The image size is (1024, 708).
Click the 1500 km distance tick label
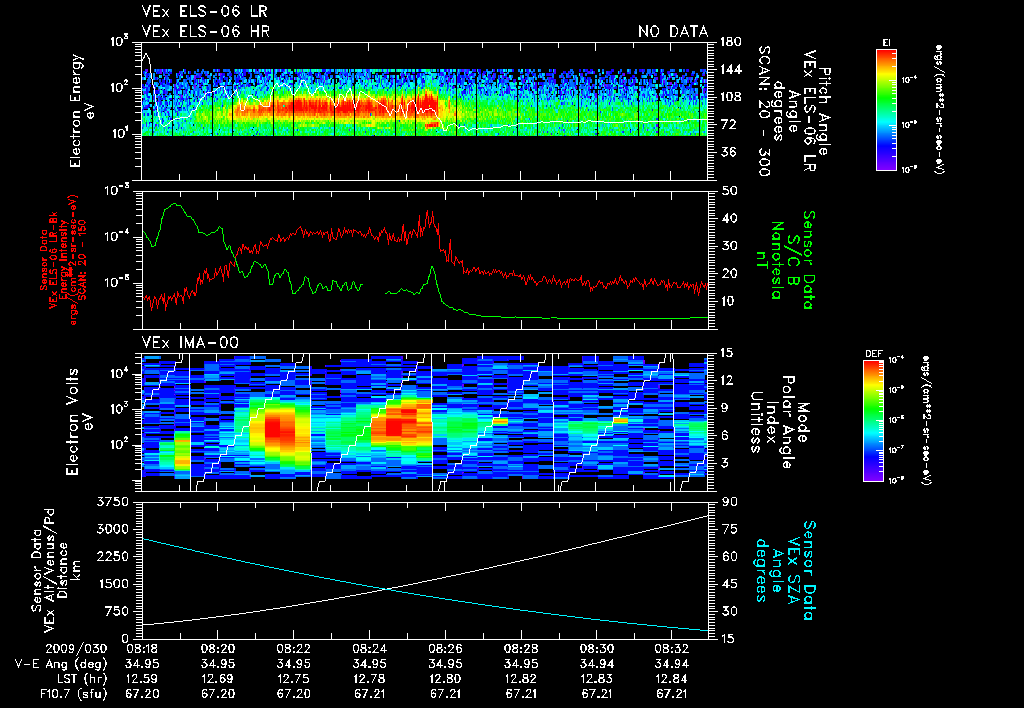112,584
